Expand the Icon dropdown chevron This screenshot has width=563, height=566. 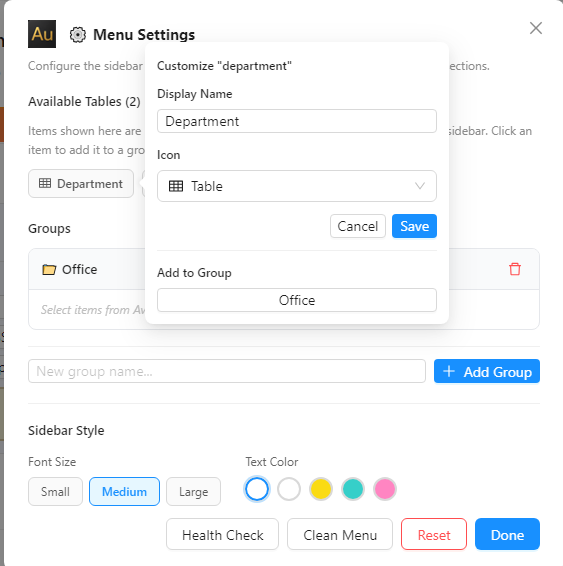(x=420, y=186)
